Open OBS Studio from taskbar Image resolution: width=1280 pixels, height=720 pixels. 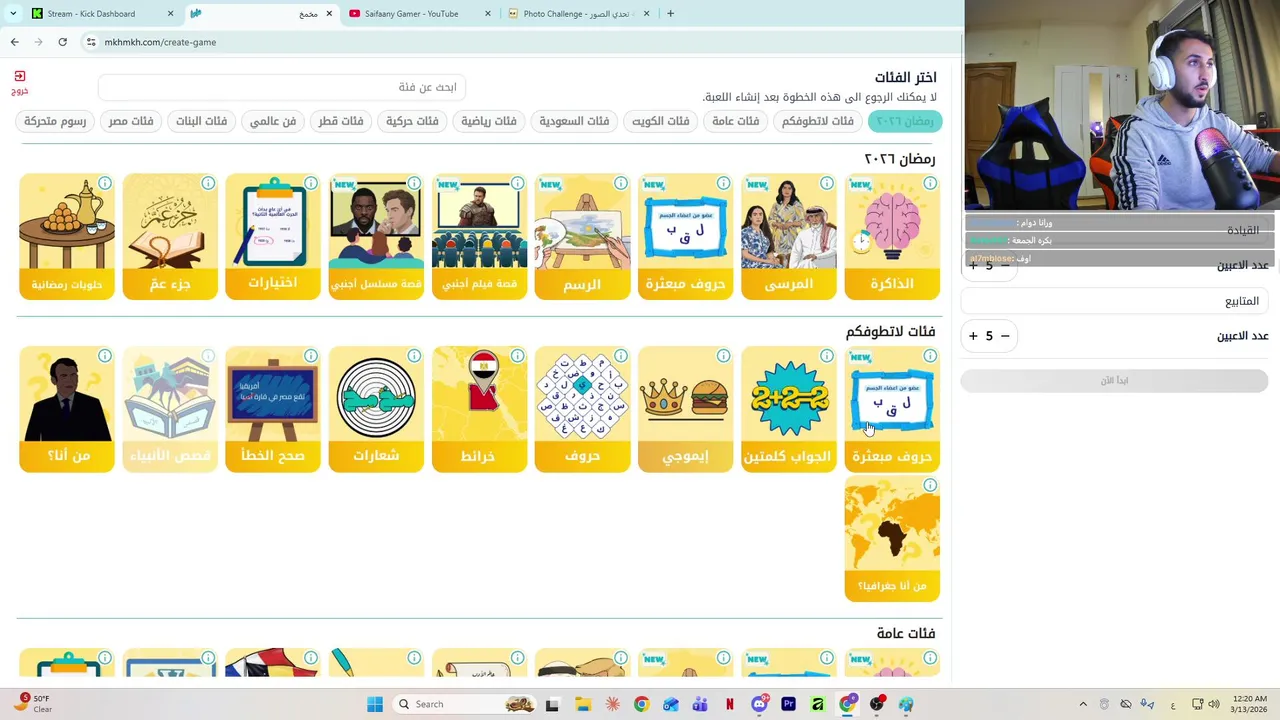click(877, 704)
